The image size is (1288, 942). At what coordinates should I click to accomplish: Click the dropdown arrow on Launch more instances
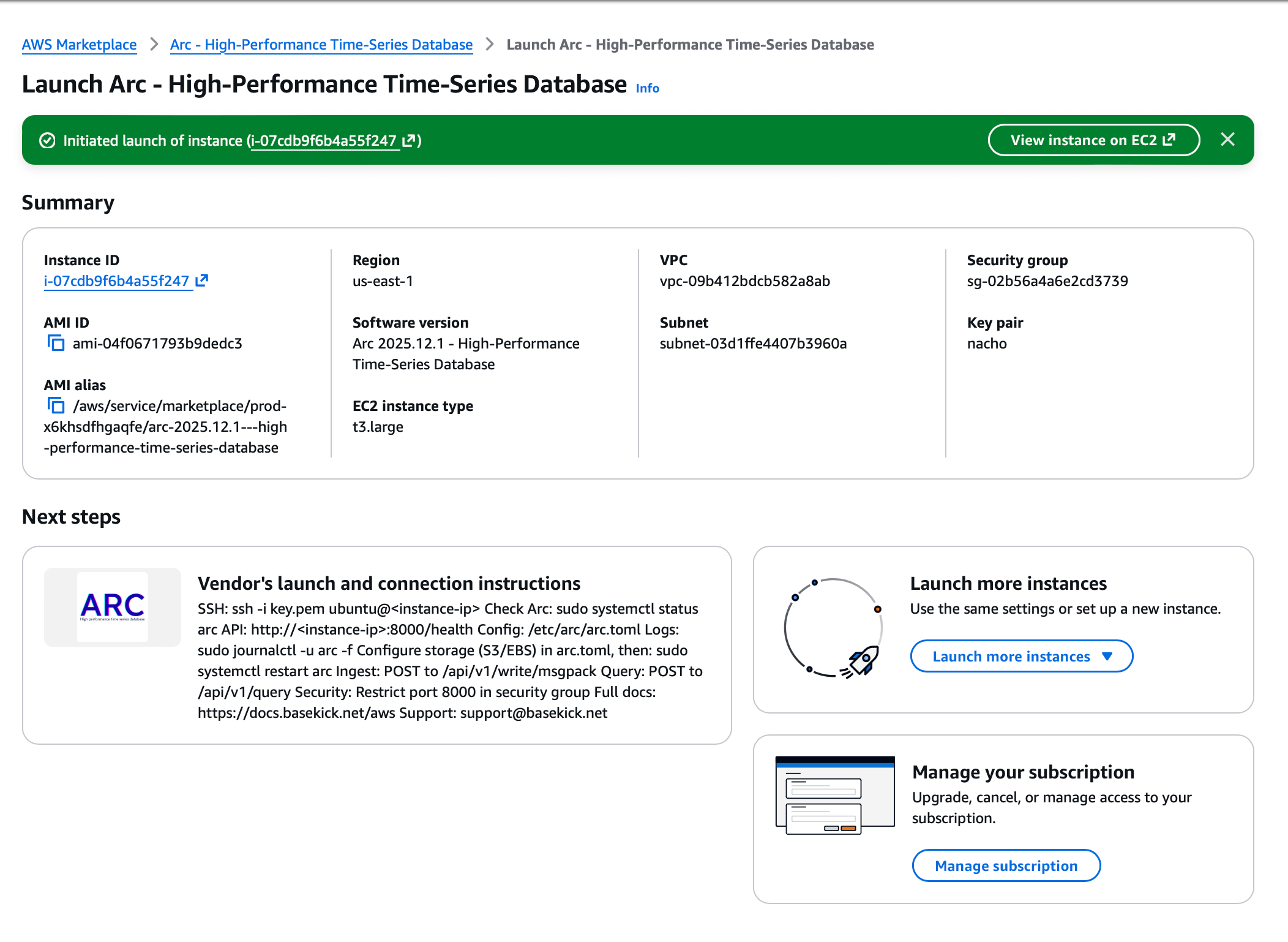(x=1107, y=657)
